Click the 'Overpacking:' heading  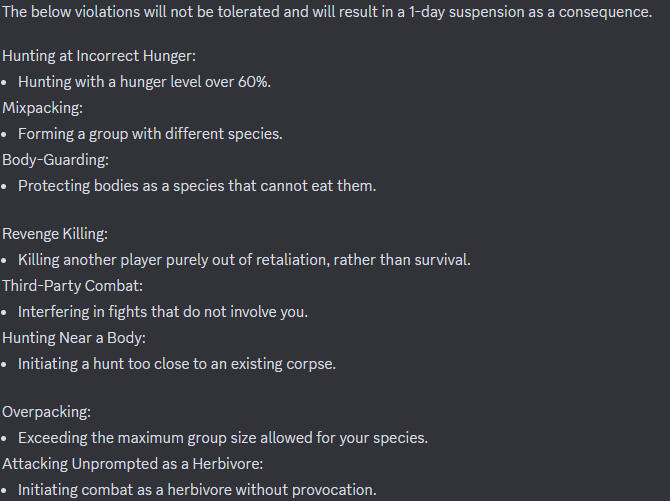click(x=47, y=412)
